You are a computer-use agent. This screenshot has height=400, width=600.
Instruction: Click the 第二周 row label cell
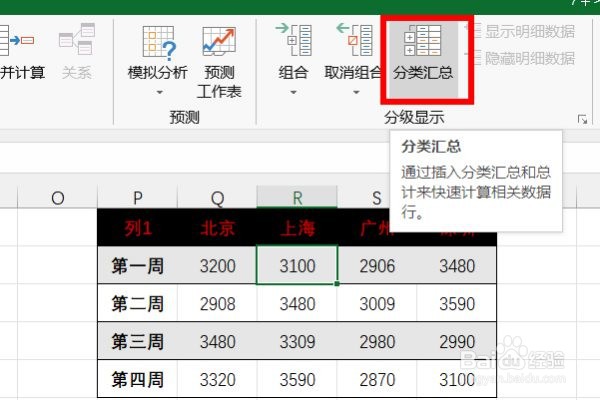pos(138,303)
